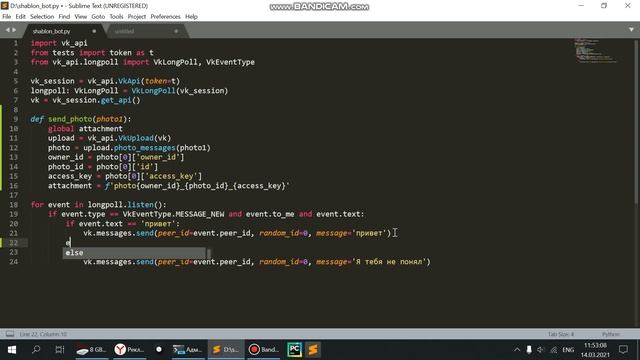Close the untitled tab via its unsaved dot
The height and width of the screenshot is (360, 640).
176,31
